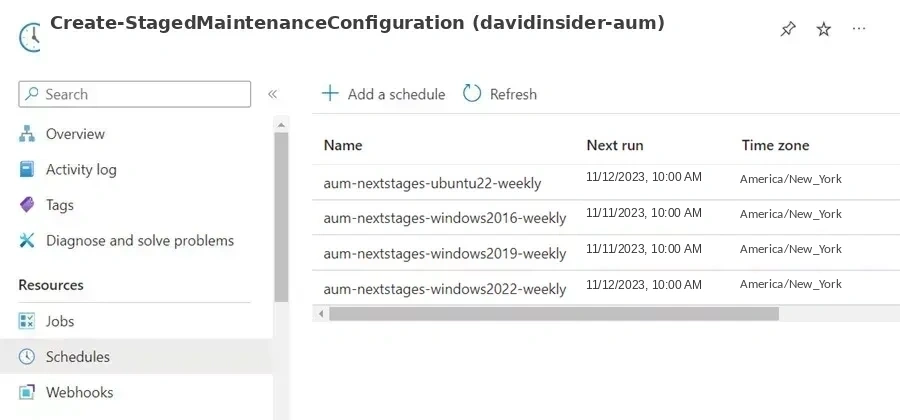Image resolution: width=900 pixels, height=420 pixels.
Task: Sort by the Name column header
Action: [x=343, y=145]
